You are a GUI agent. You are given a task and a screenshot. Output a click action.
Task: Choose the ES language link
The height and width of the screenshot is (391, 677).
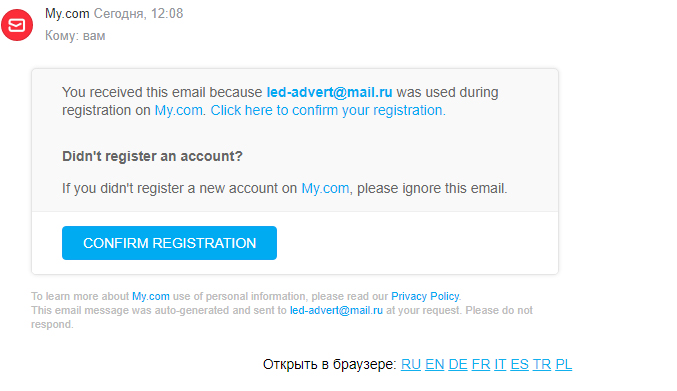click(x=519, y=365)
